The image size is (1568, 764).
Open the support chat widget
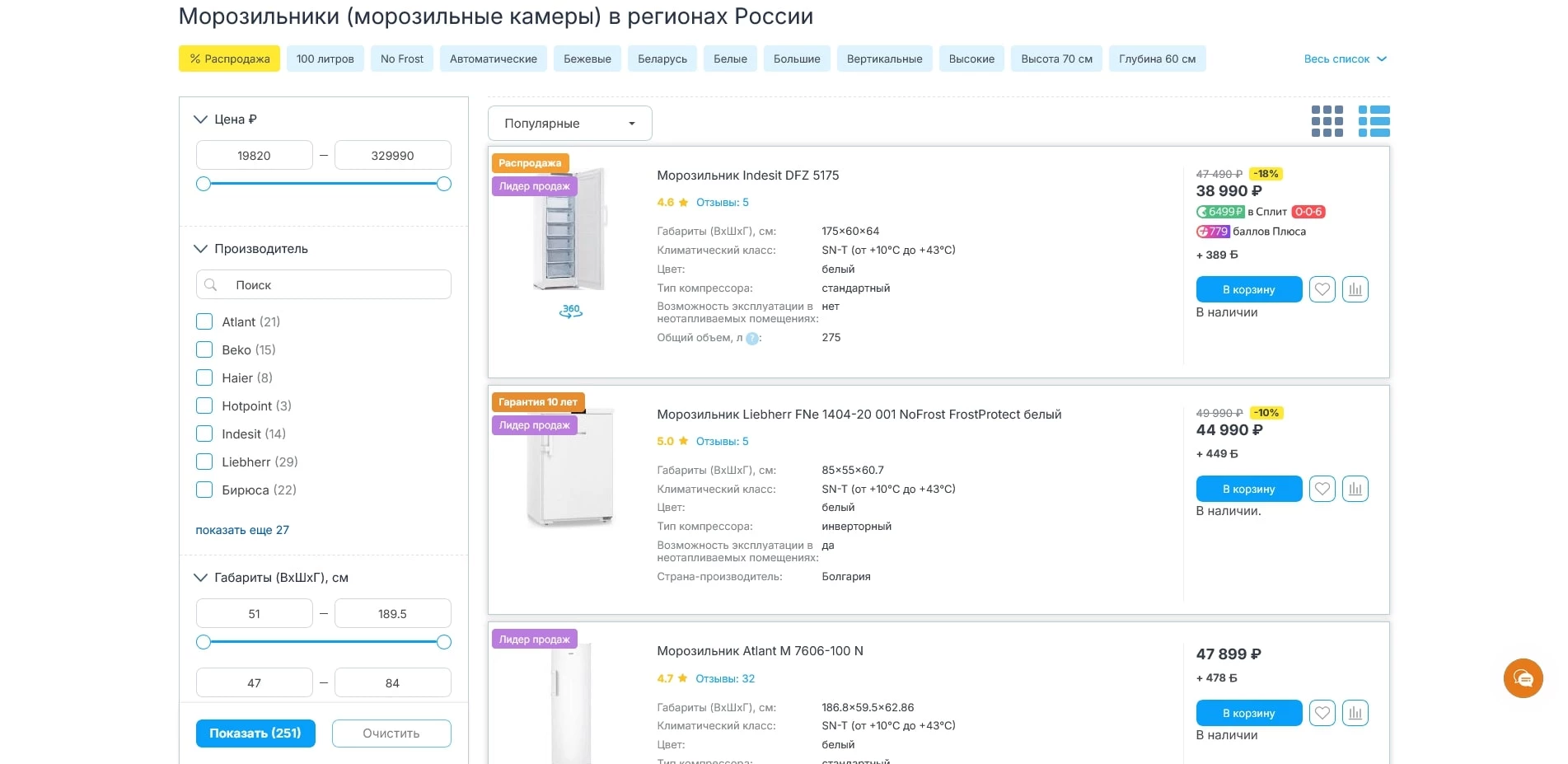tap(1524, 678)
